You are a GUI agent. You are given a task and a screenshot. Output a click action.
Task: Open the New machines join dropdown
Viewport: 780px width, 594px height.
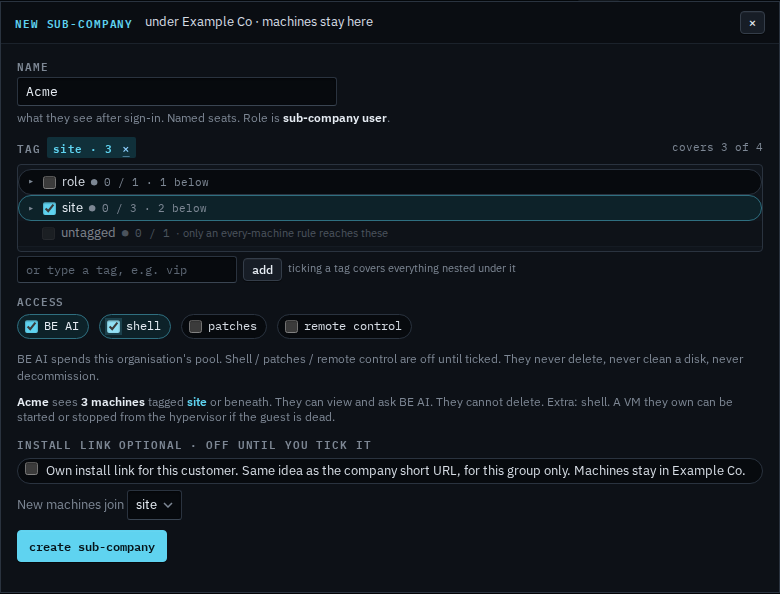(x=154, y=505)
